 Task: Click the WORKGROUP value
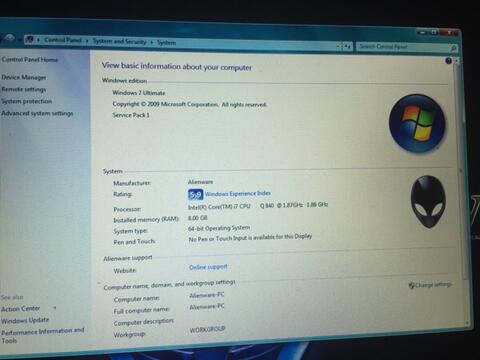pos(207,330)
